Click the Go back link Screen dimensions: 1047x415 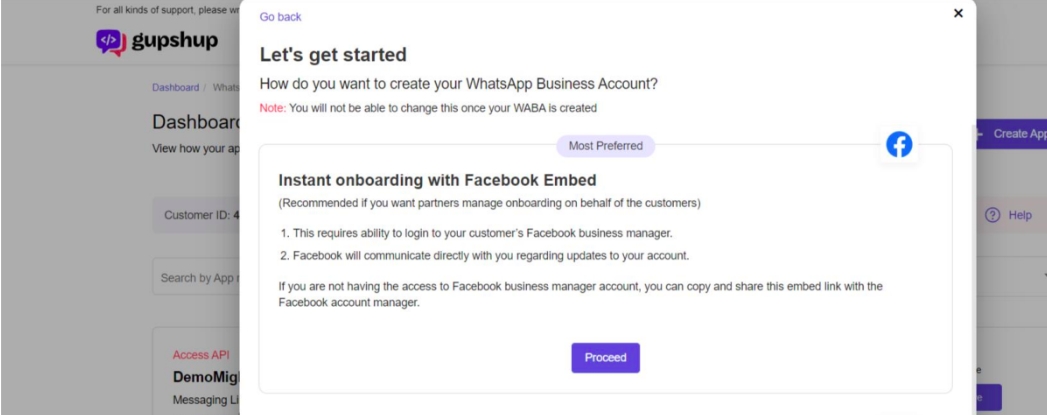coord(280,17)
